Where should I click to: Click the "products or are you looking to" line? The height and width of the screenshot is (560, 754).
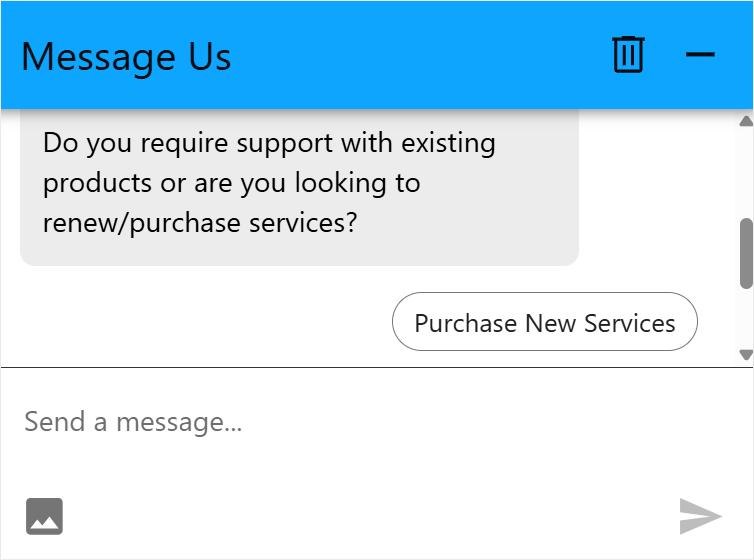231,183
